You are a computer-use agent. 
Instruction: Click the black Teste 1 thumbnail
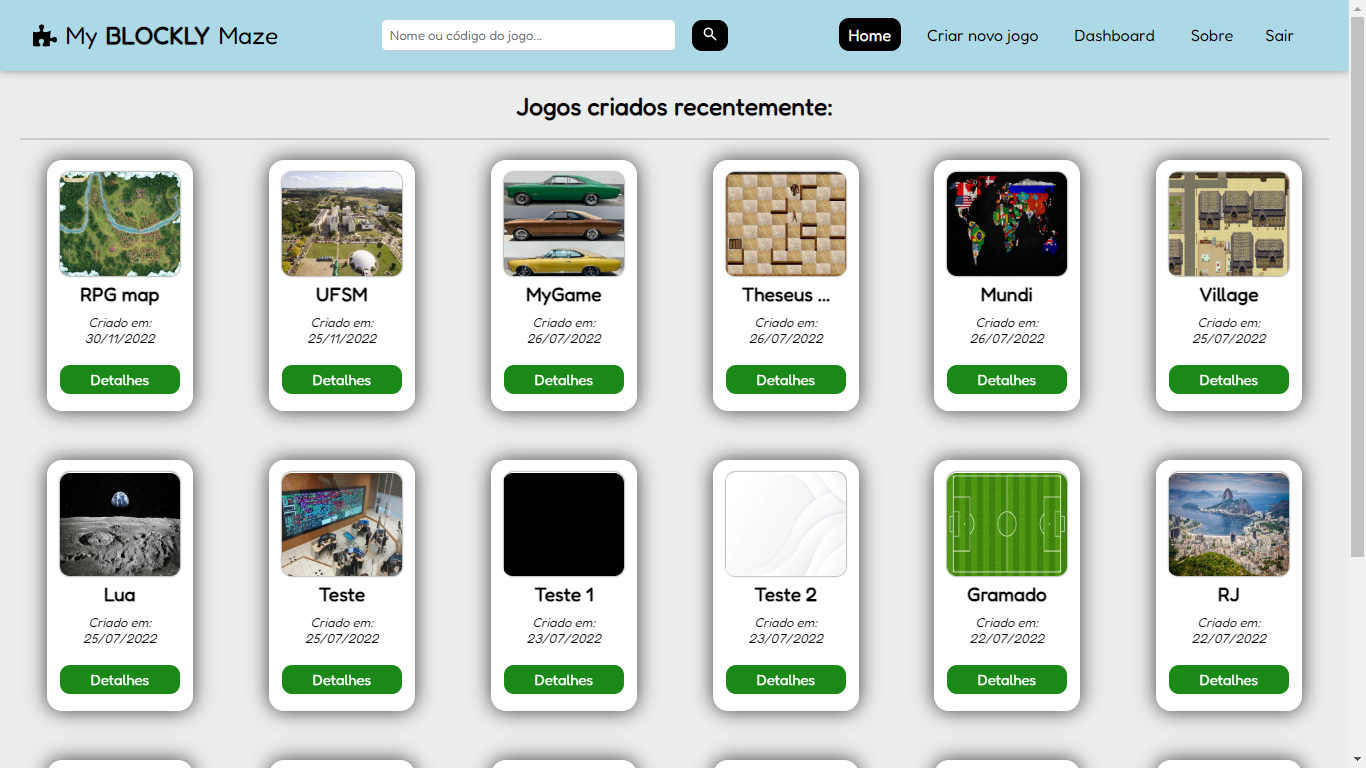(564, 524)
